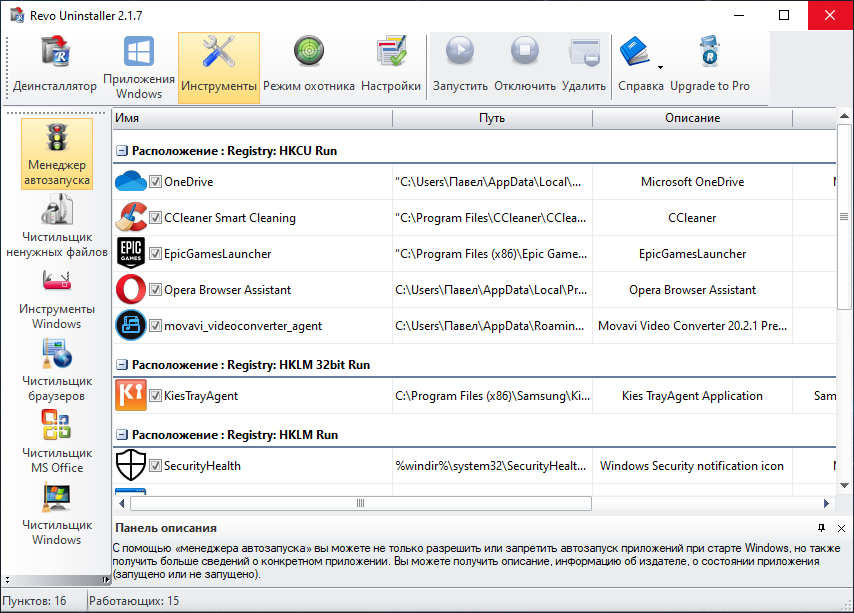Viewport: 854px width, 613px height.
Task: Select Kies TrayAgent Application description
Action: (x=692, y=395)
